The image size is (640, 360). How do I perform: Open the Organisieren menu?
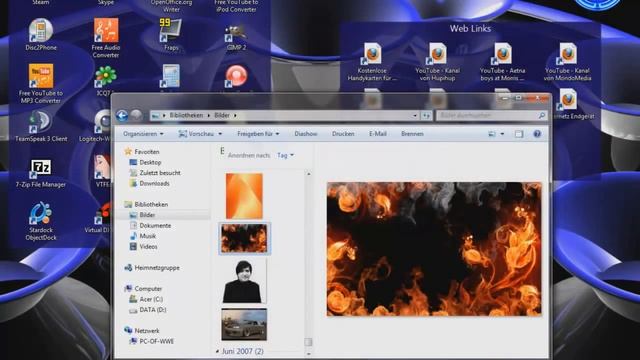click(143, 134)
